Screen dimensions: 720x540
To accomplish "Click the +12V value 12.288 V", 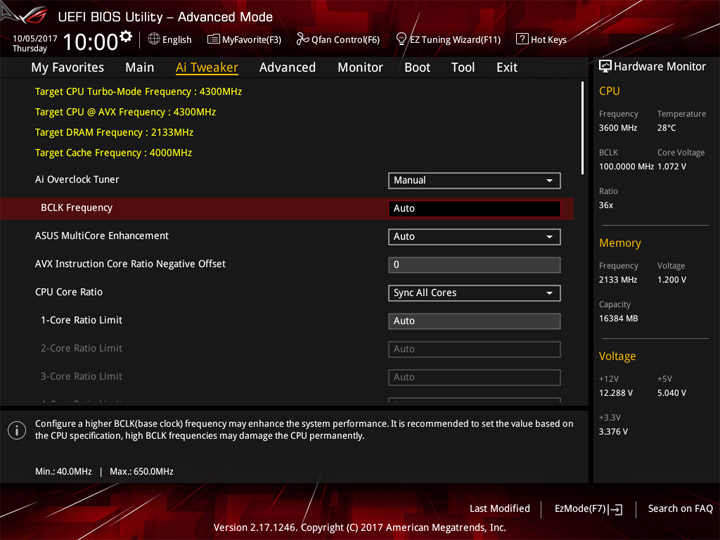I will (x=615, y=393).
